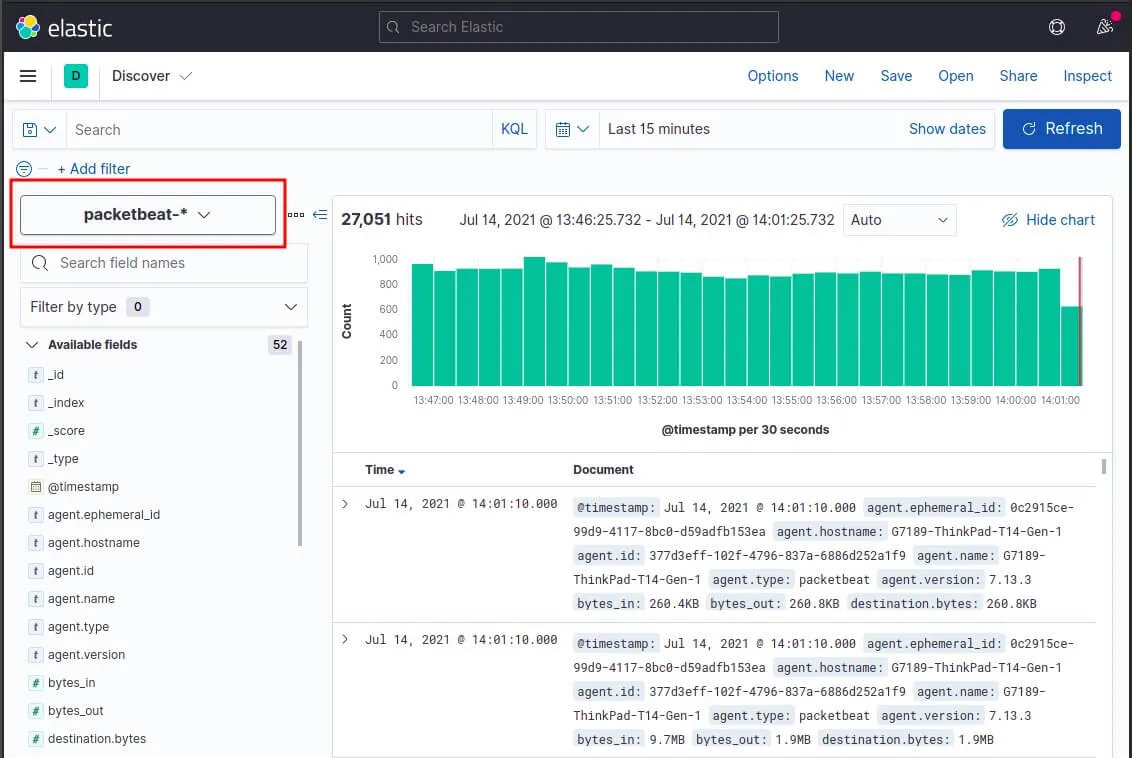
Task: Click the fields list scrollbar
Action: [x=300, y=443]
